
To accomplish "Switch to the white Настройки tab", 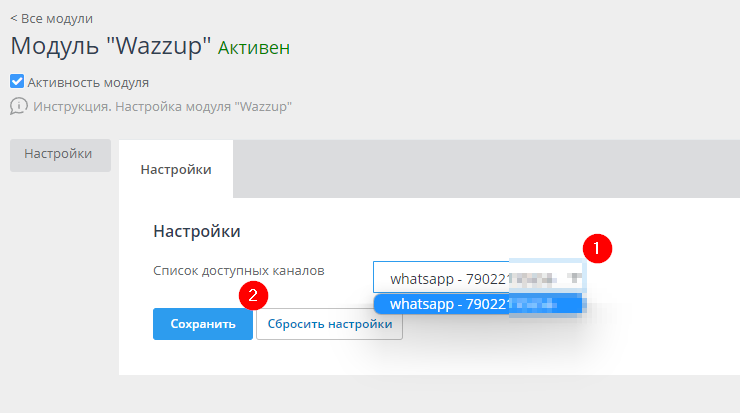I will (176, 170).
